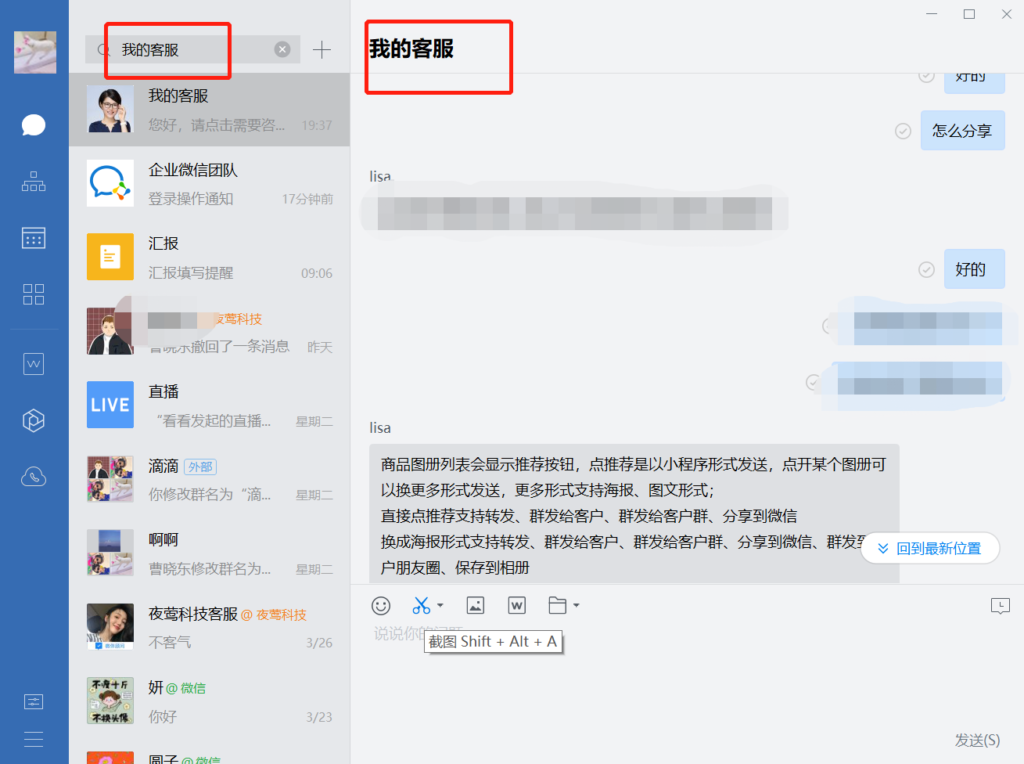Open the blurred-name chat marked 昨天
The width and height of the screenshot is (1024, 764).
coord(210,331)
